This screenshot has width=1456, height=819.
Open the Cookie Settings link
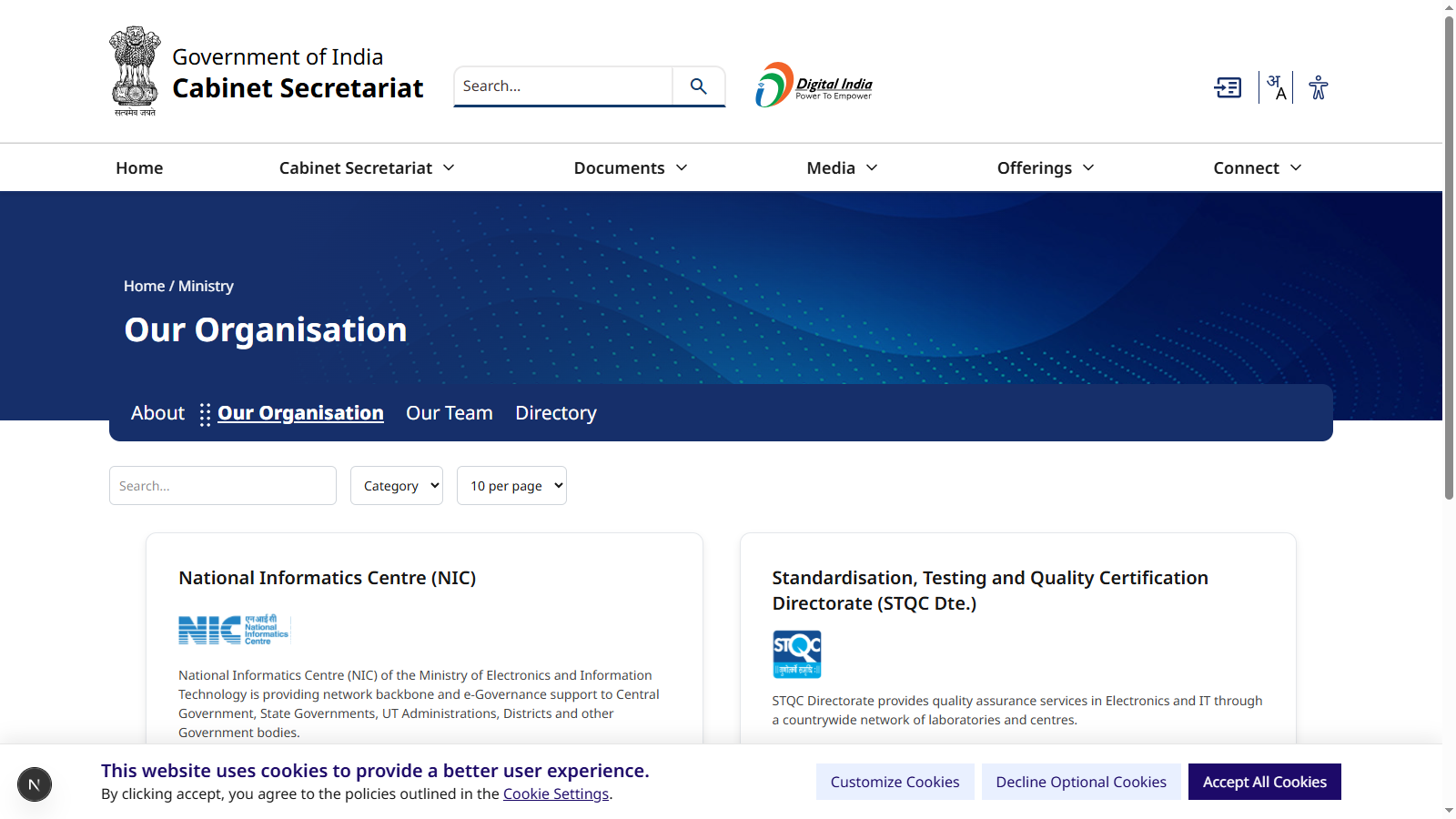(555, 794)
